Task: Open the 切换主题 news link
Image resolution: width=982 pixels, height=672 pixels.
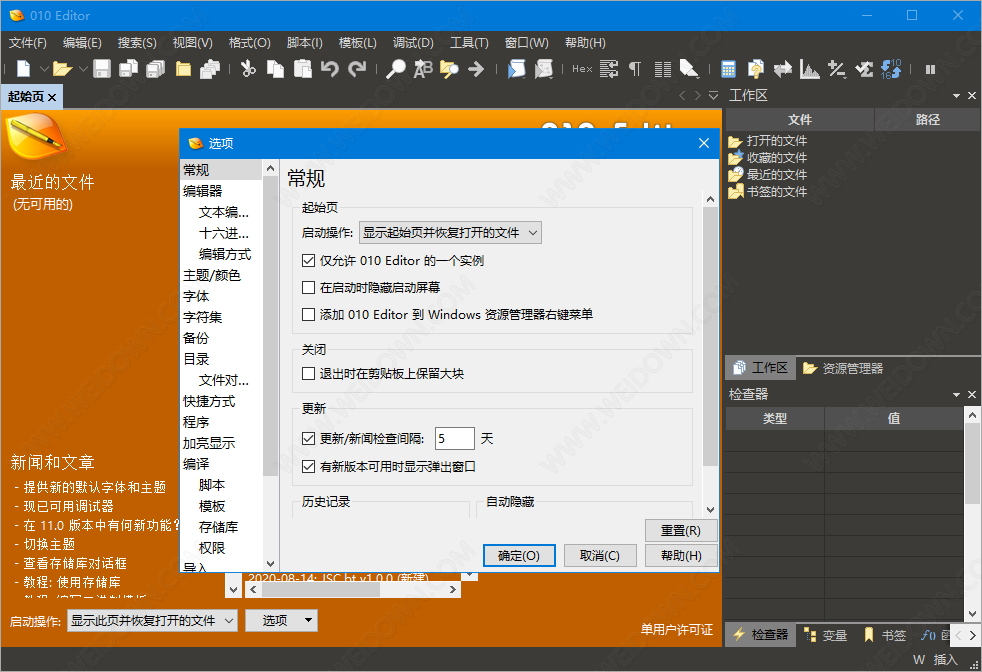Action: pyautogui.click(x=49, y=544)
